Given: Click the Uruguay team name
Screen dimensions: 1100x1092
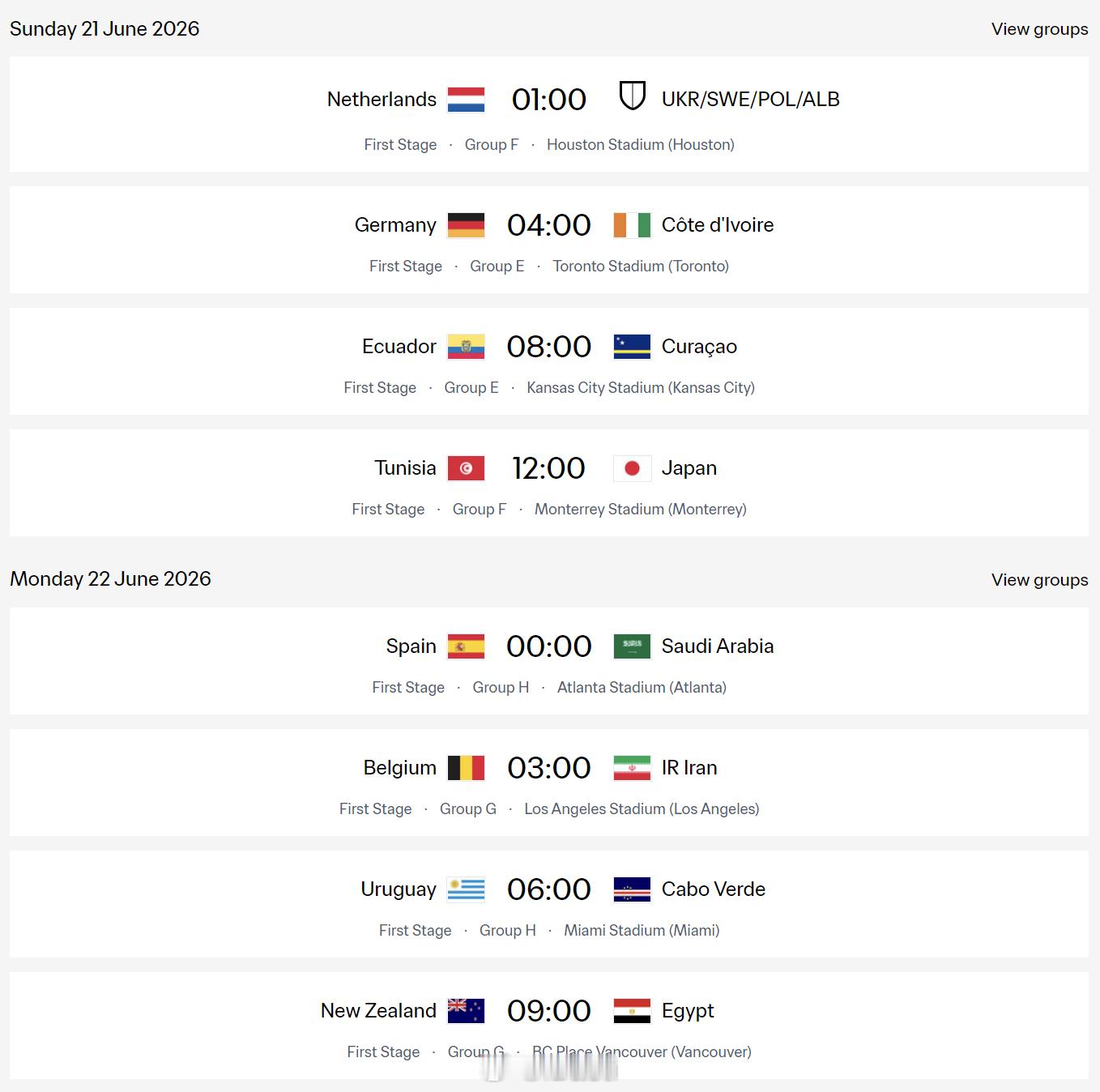Looking at the screenshot, I should pos(398,889).
